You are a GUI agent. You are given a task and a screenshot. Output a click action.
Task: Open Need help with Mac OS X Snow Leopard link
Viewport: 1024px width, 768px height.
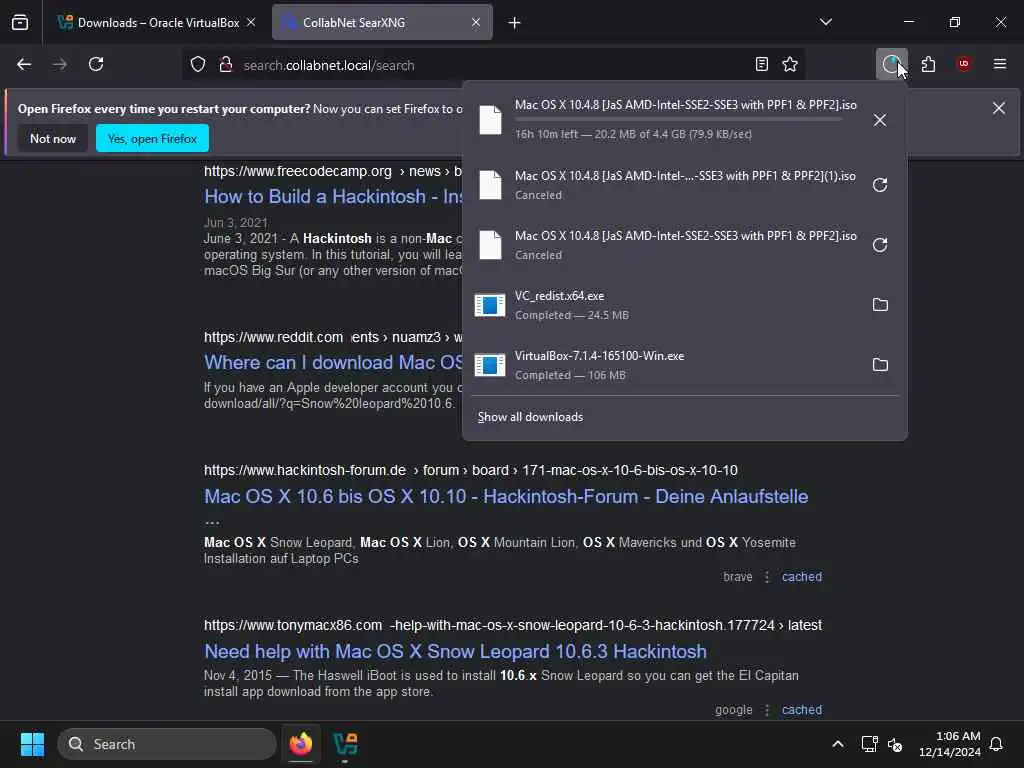tap(455, 651)
